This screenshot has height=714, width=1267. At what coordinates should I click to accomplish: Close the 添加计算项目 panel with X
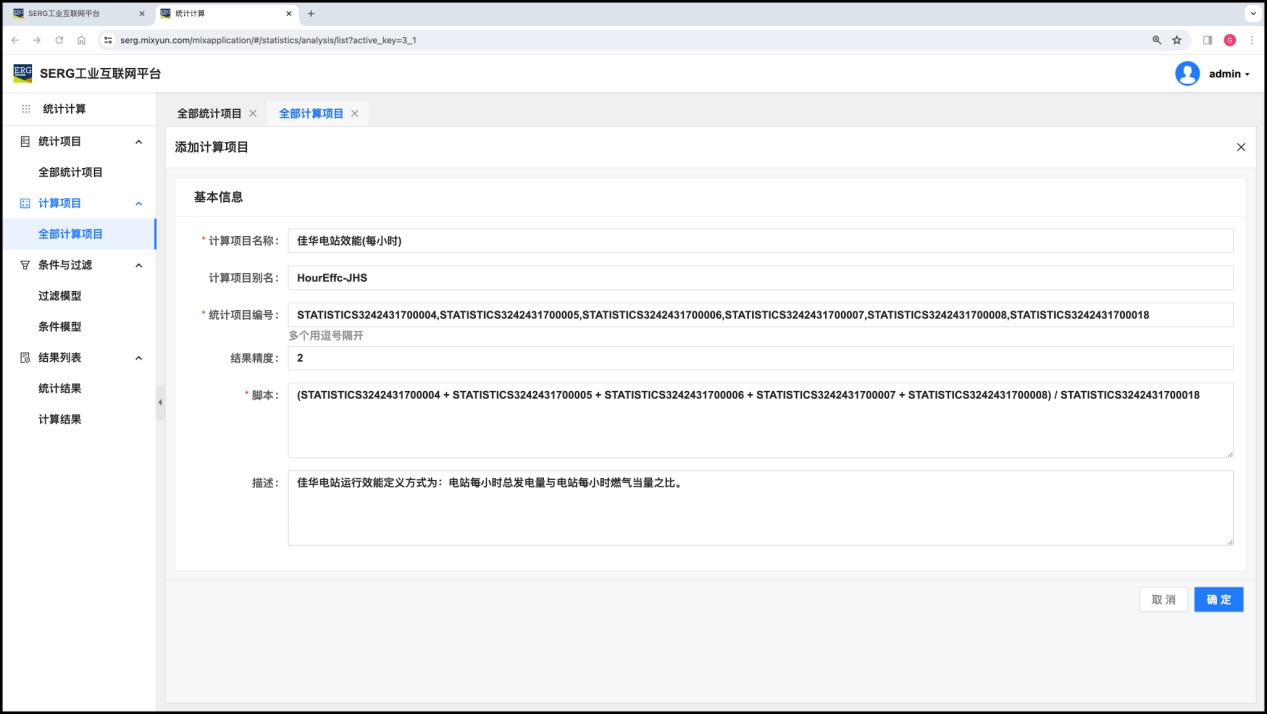[x=1241, y=147]
